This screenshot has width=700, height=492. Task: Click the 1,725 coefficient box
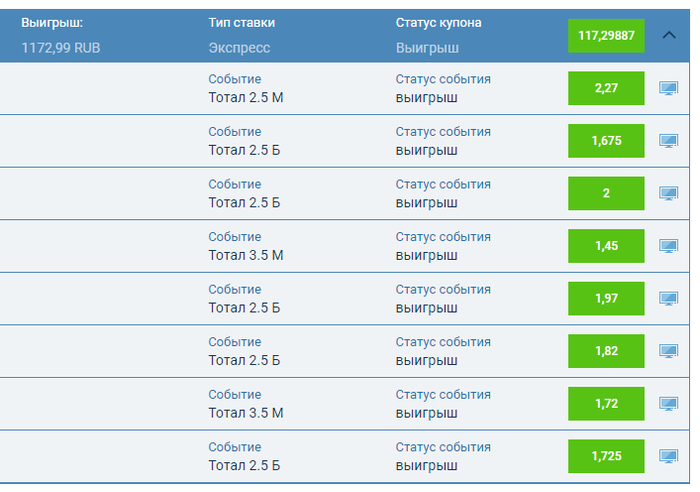coord(606,456)
